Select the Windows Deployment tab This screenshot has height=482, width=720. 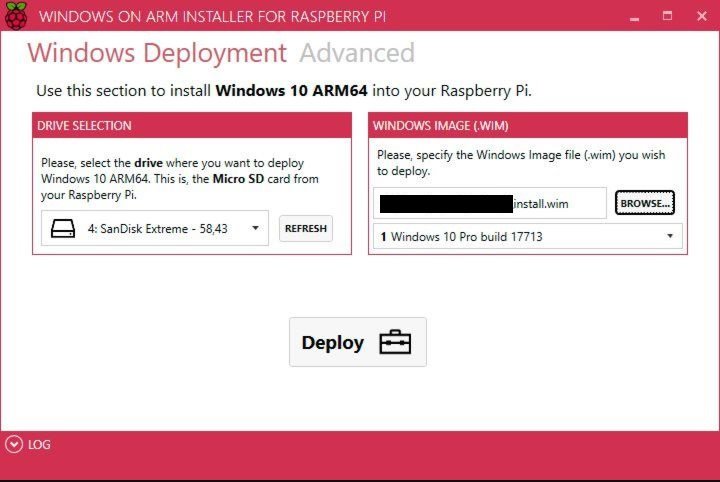[x=157, y=54]
